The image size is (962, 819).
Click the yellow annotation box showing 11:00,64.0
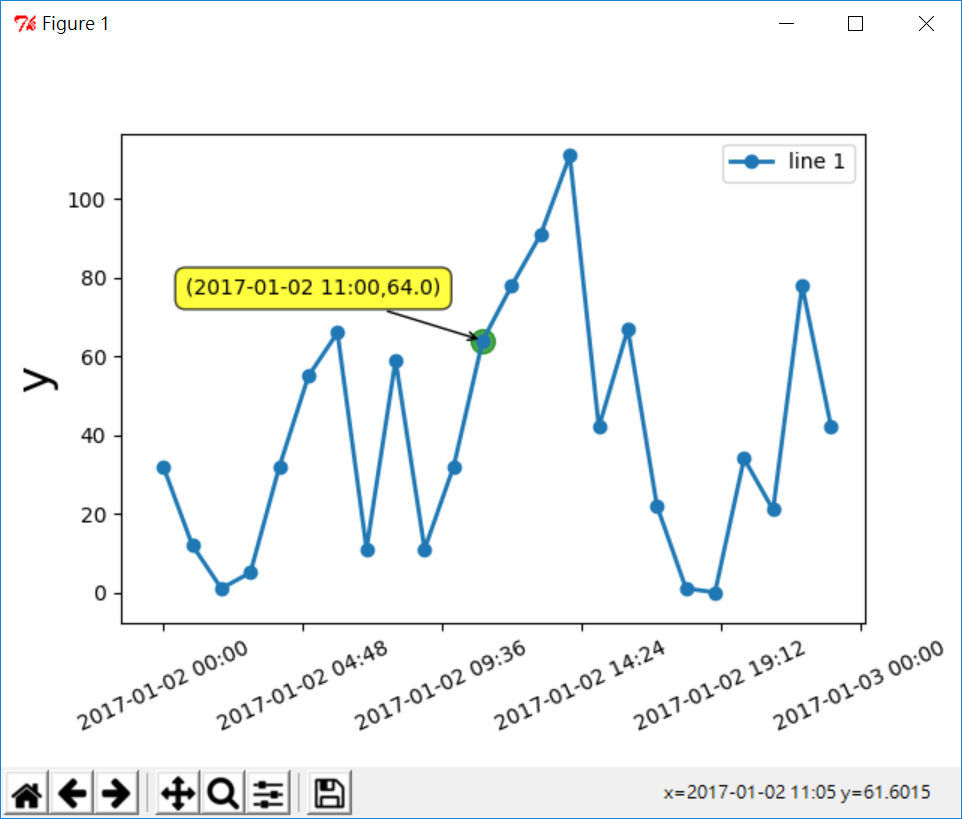coord(313,288)
